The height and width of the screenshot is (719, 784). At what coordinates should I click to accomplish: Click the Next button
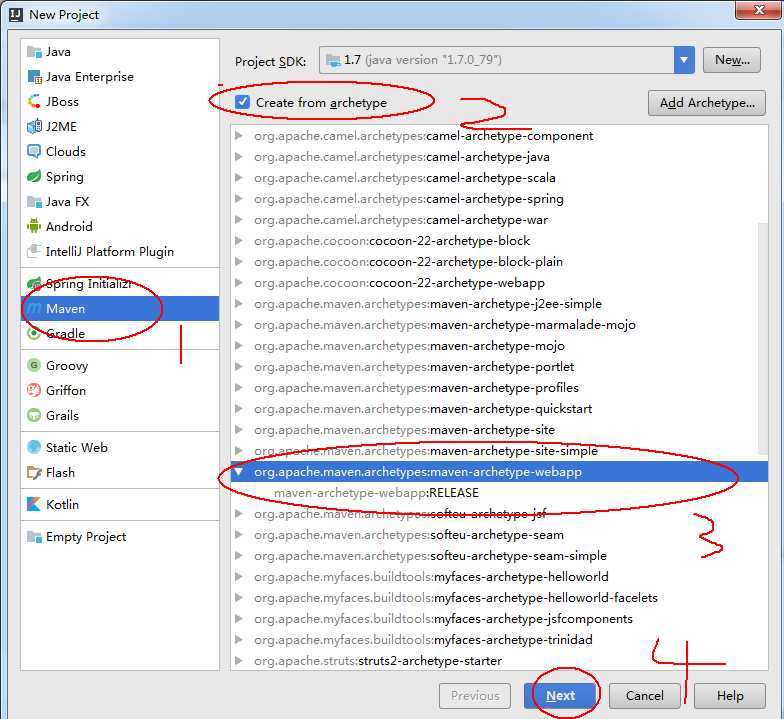click(x=560, y=696)
